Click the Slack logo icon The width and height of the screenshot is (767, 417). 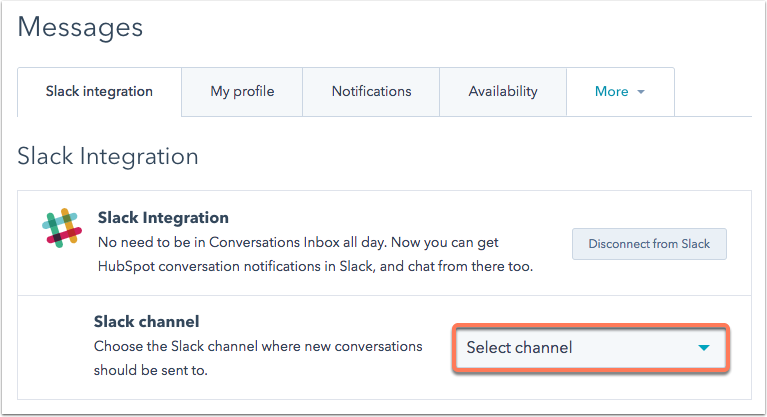62,228
